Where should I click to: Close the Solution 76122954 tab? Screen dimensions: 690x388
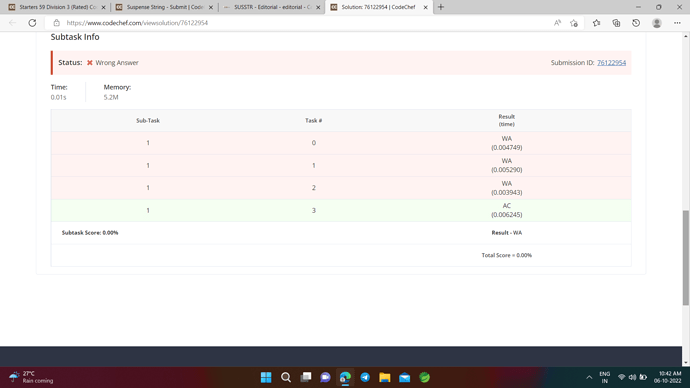[x=426, y=7]
